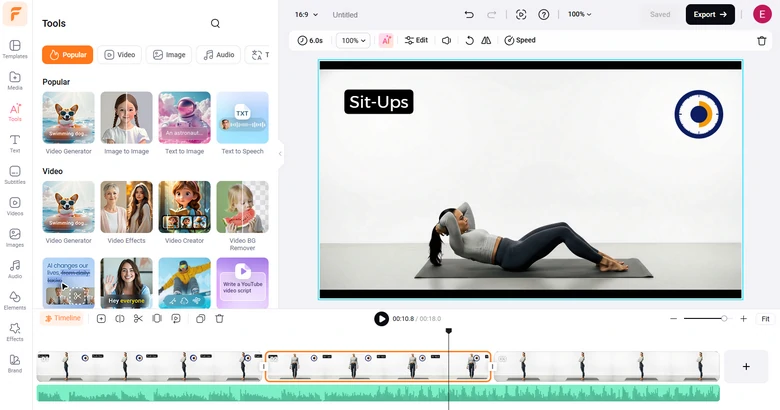Open the Text to Speech tool
This screenshot has height=410, width=780.
pos(242,123)
